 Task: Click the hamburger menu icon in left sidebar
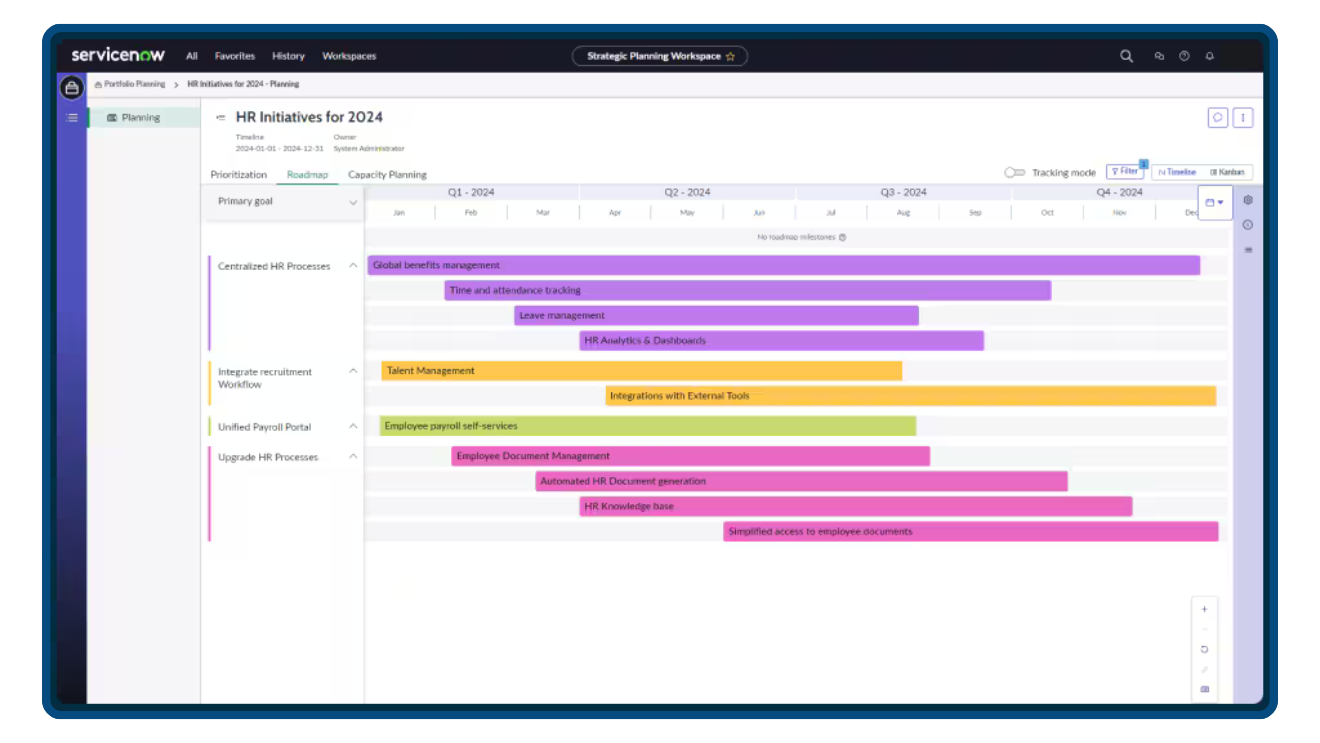tap(71, 117)
